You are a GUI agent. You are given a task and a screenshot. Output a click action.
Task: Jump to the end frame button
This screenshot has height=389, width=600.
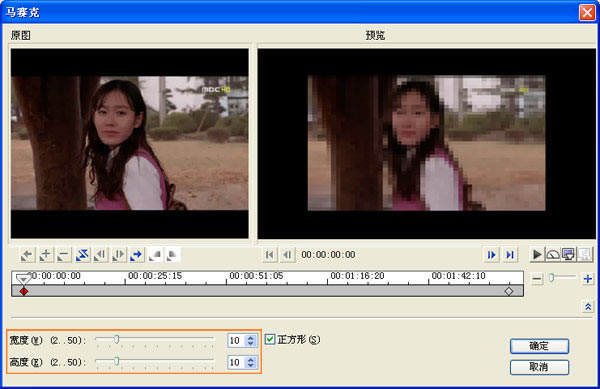(510, 255)
